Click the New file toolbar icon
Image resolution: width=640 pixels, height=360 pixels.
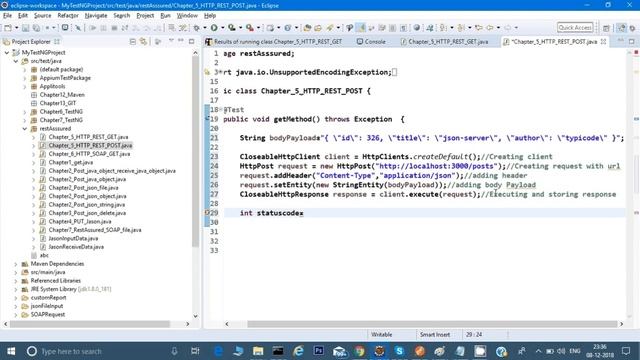click(x=8, y=28)
